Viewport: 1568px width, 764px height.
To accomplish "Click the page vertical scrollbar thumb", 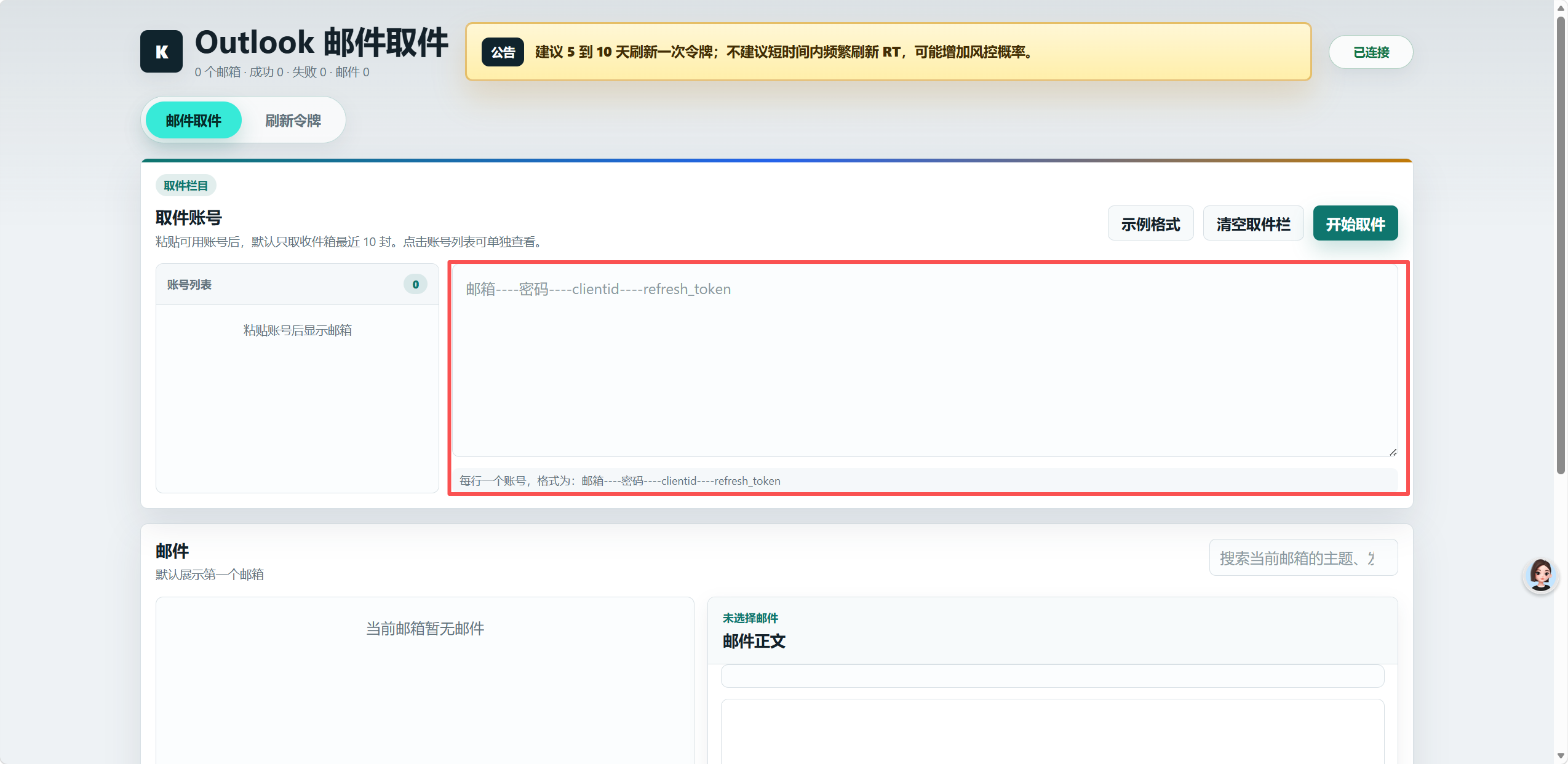I will point(1561,245).
